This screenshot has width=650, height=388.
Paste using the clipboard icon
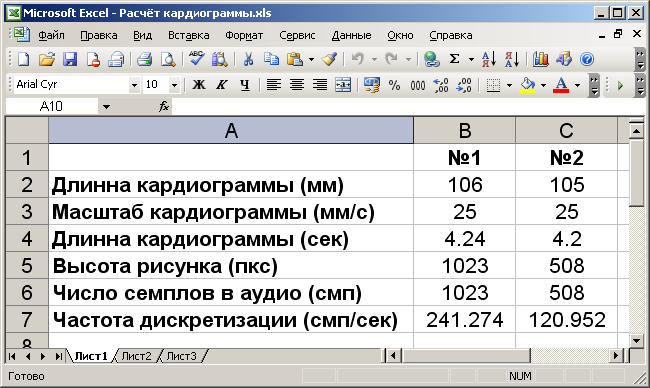(295, 59)
